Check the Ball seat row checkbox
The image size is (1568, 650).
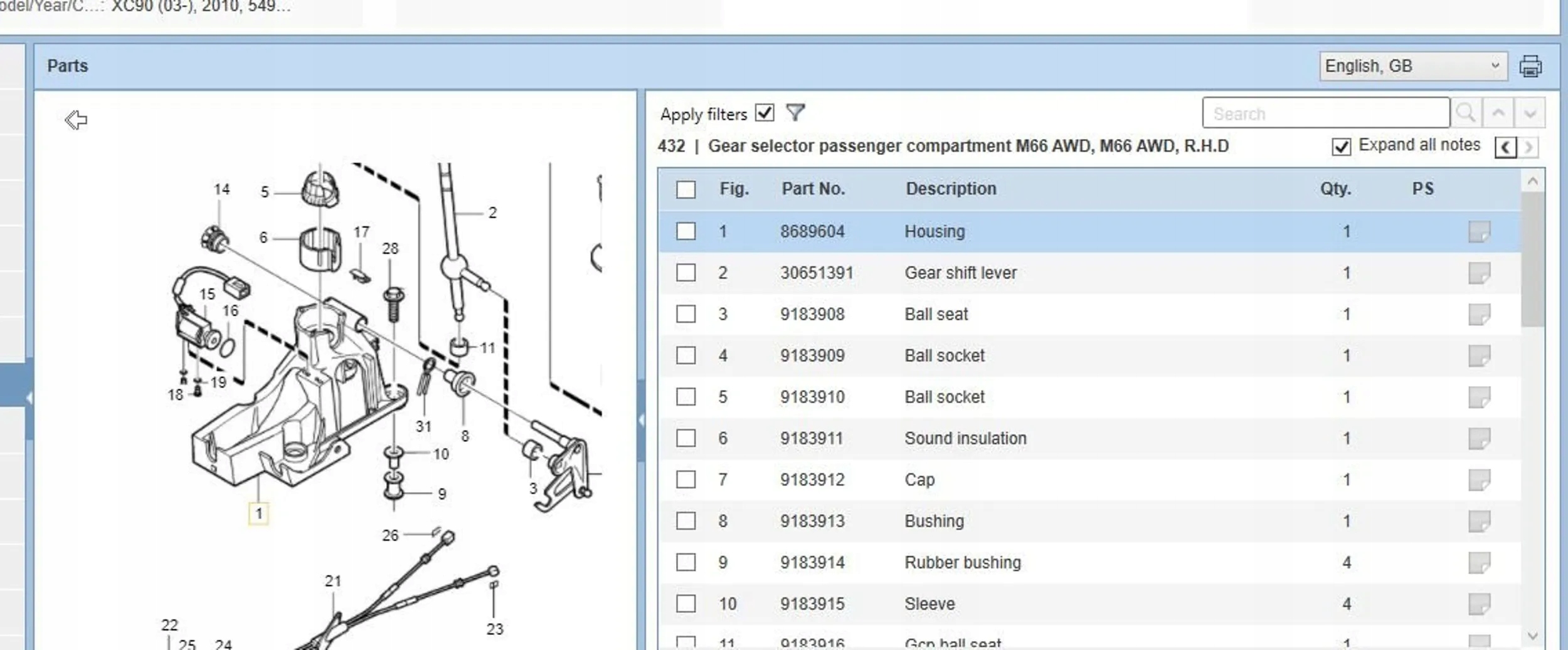pos(686,314)
